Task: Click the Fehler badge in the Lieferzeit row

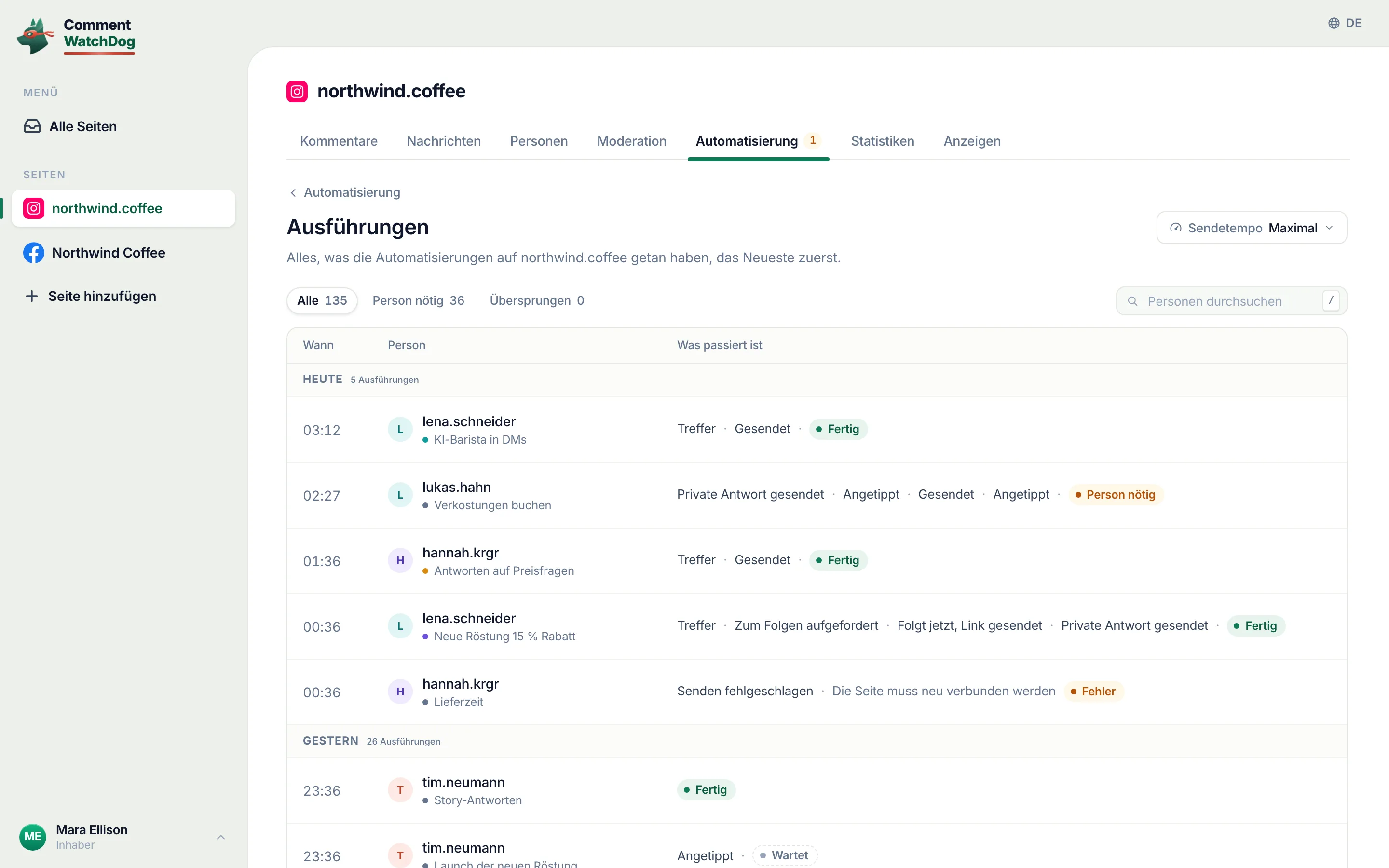Action: tap(1093, 691)
